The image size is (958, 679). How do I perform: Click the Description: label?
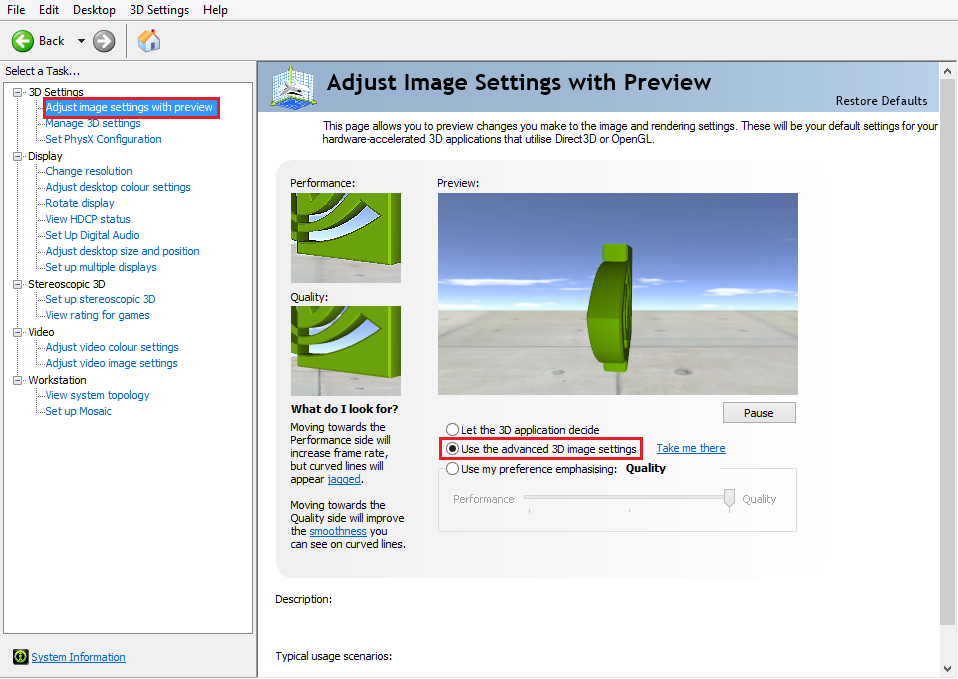[304, 599]
